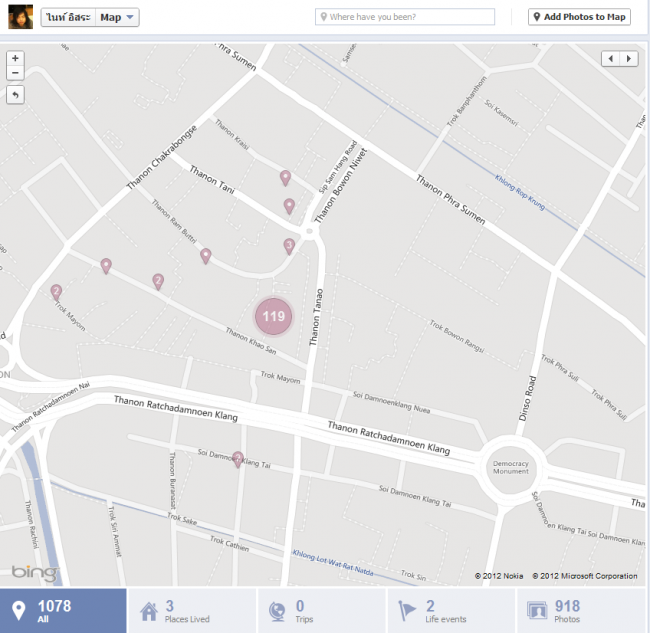Click the Democracy Monument label
This screenshot has height=633, width=650.
pos(511,468)
